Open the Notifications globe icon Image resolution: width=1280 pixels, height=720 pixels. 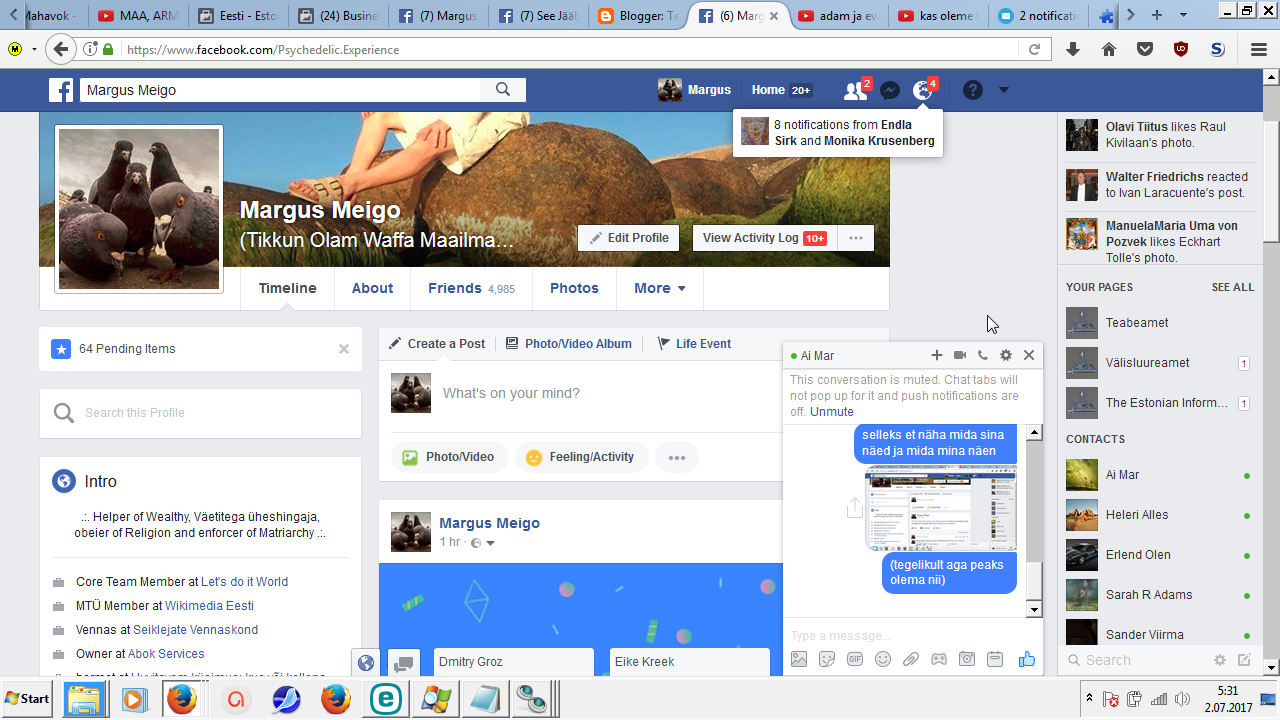tap(923, 91)
